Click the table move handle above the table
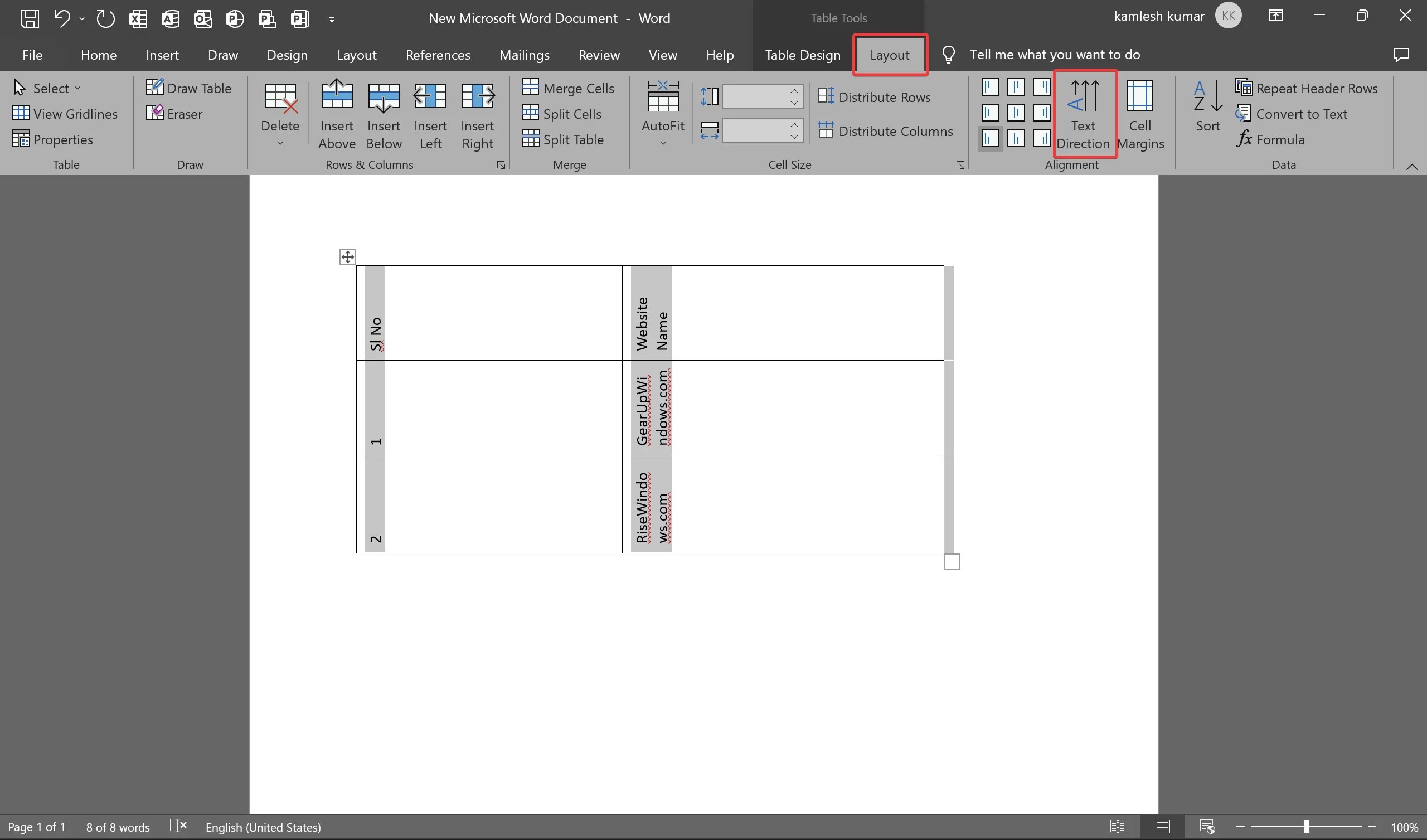 [x=347, y=256]
